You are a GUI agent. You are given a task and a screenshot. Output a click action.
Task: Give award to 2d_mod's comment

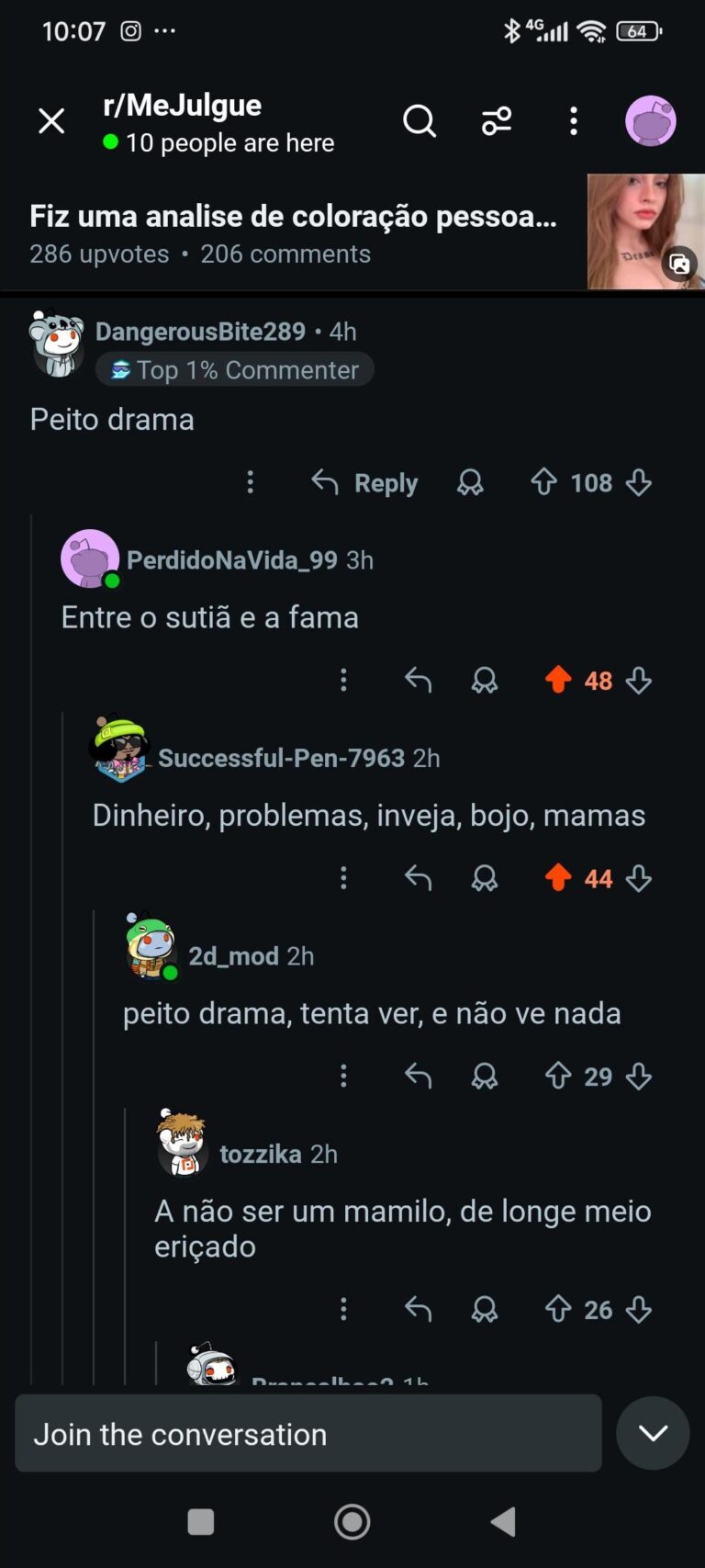484,1076
